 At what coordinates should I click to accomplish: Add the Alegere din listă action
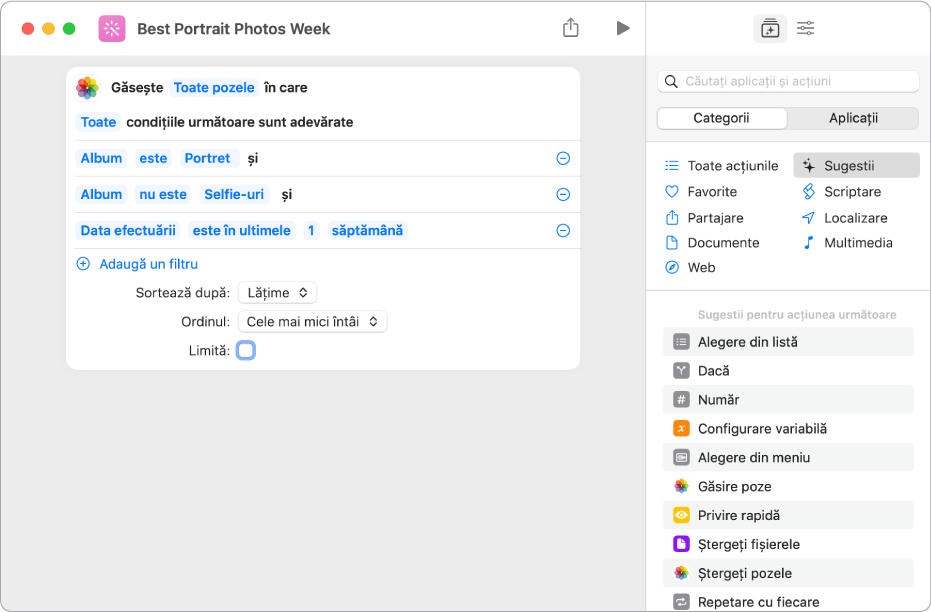(747, 342)
